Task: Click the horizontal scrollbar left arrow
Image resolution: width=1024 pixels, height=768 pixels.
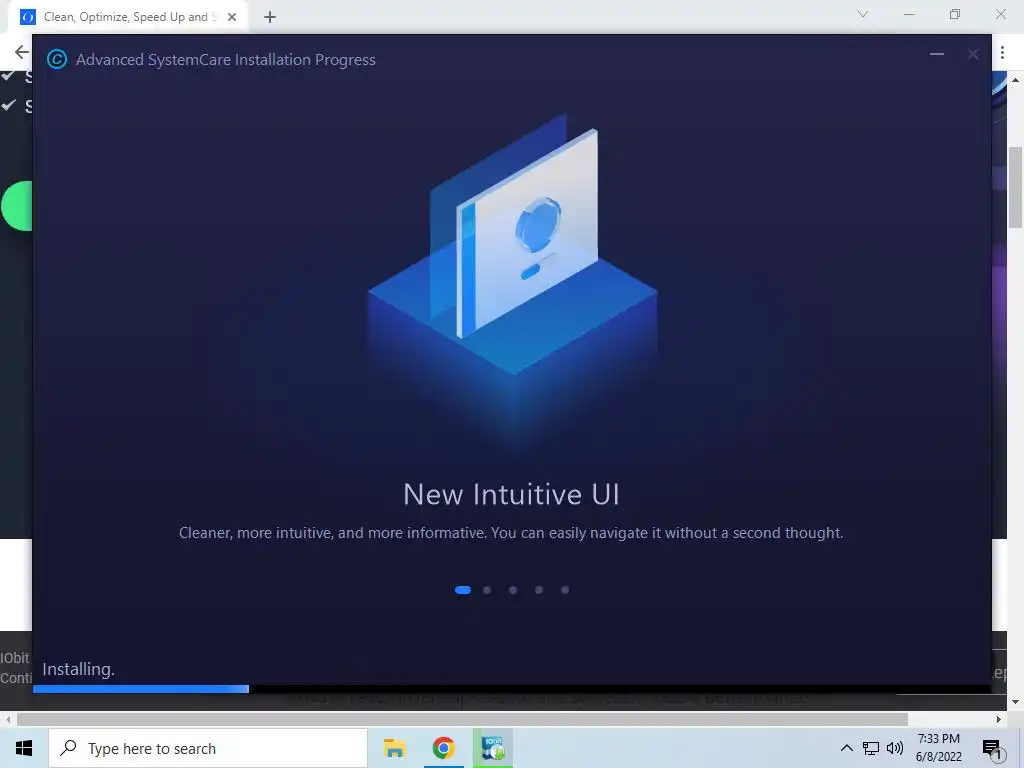Action: 8,720
